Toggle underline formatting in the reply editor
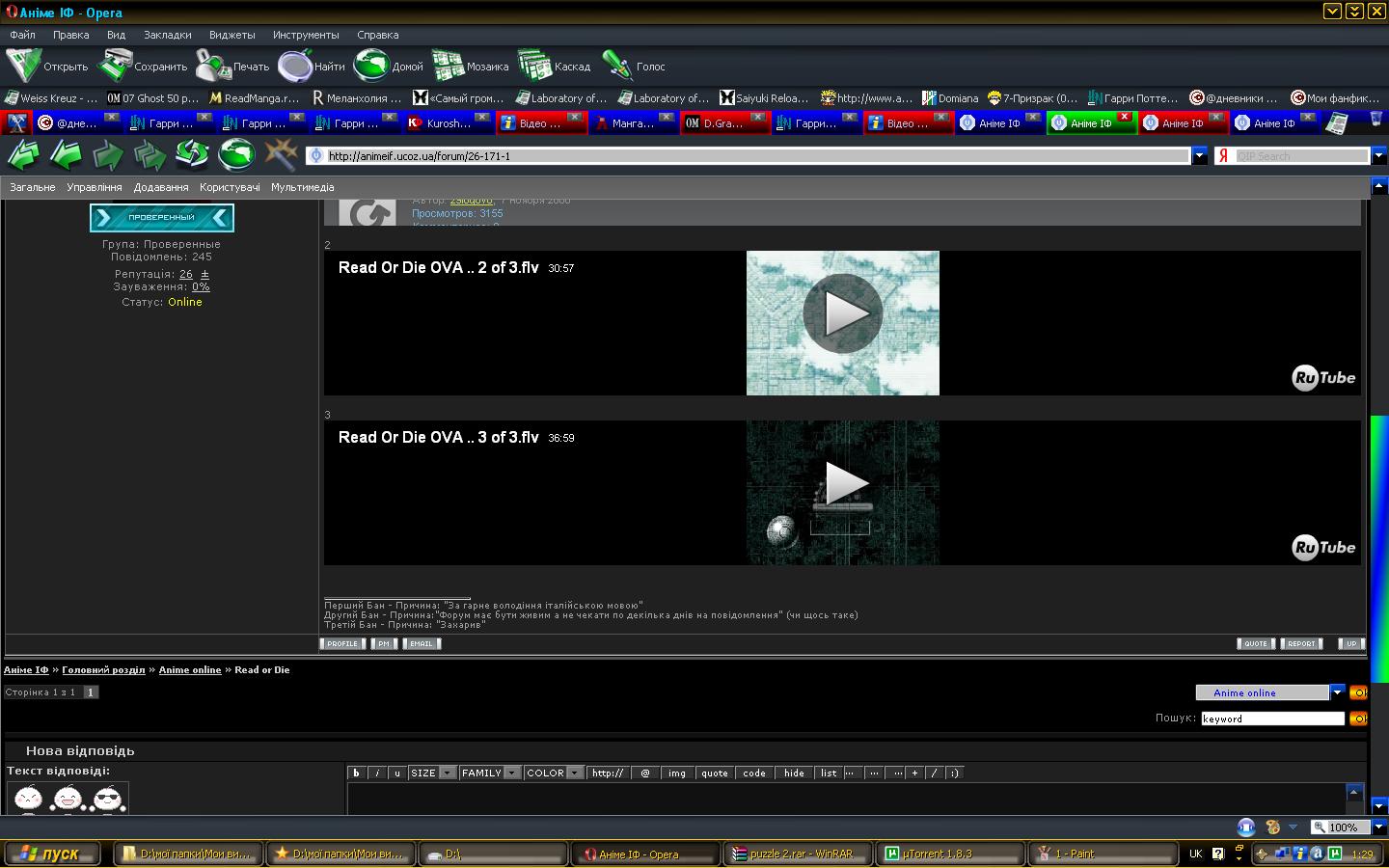Screen dimensions: 1389x868 pos(396,773)
